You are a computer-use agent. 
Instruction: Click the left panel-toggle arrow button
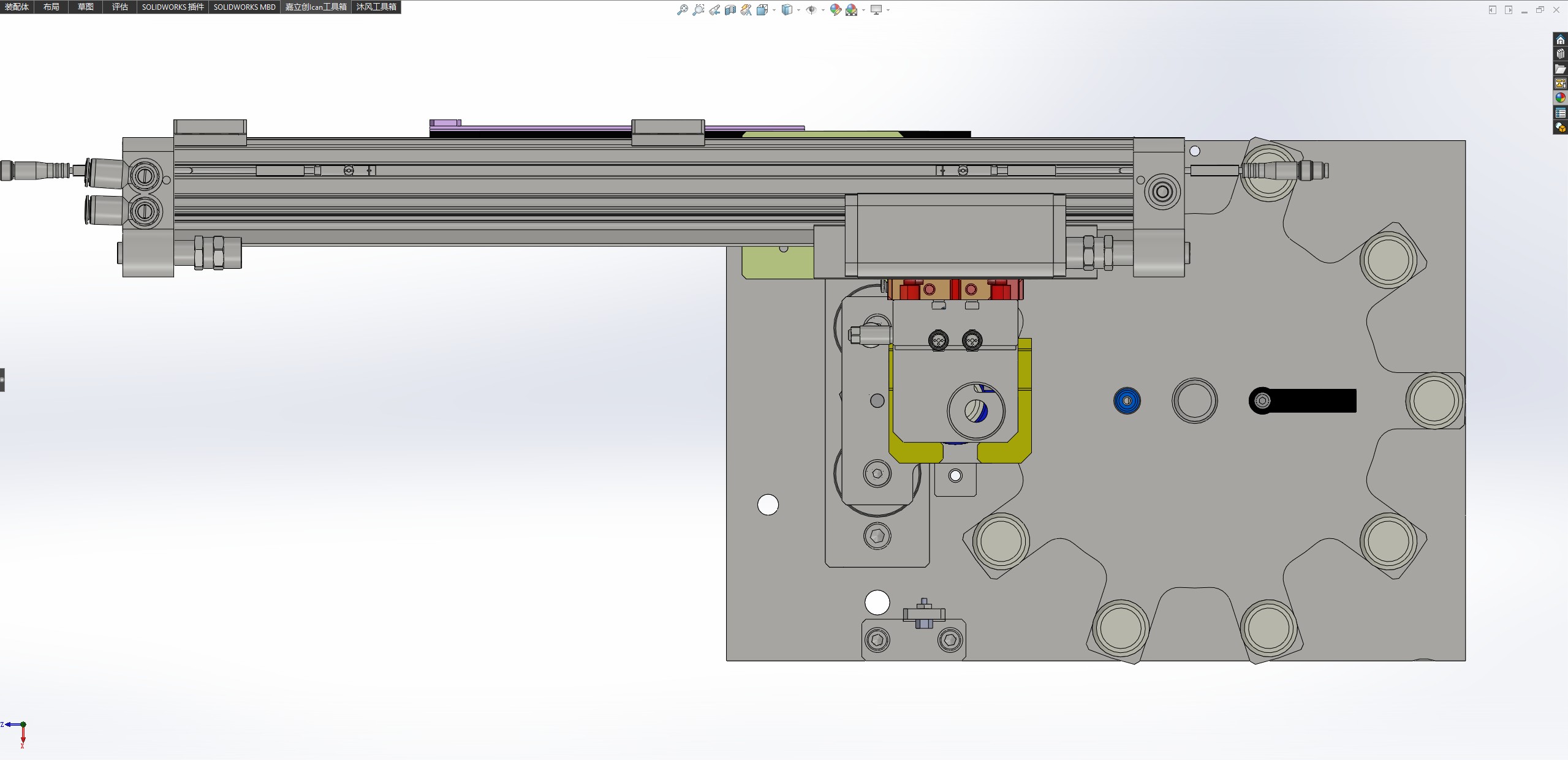(1493, 10)
